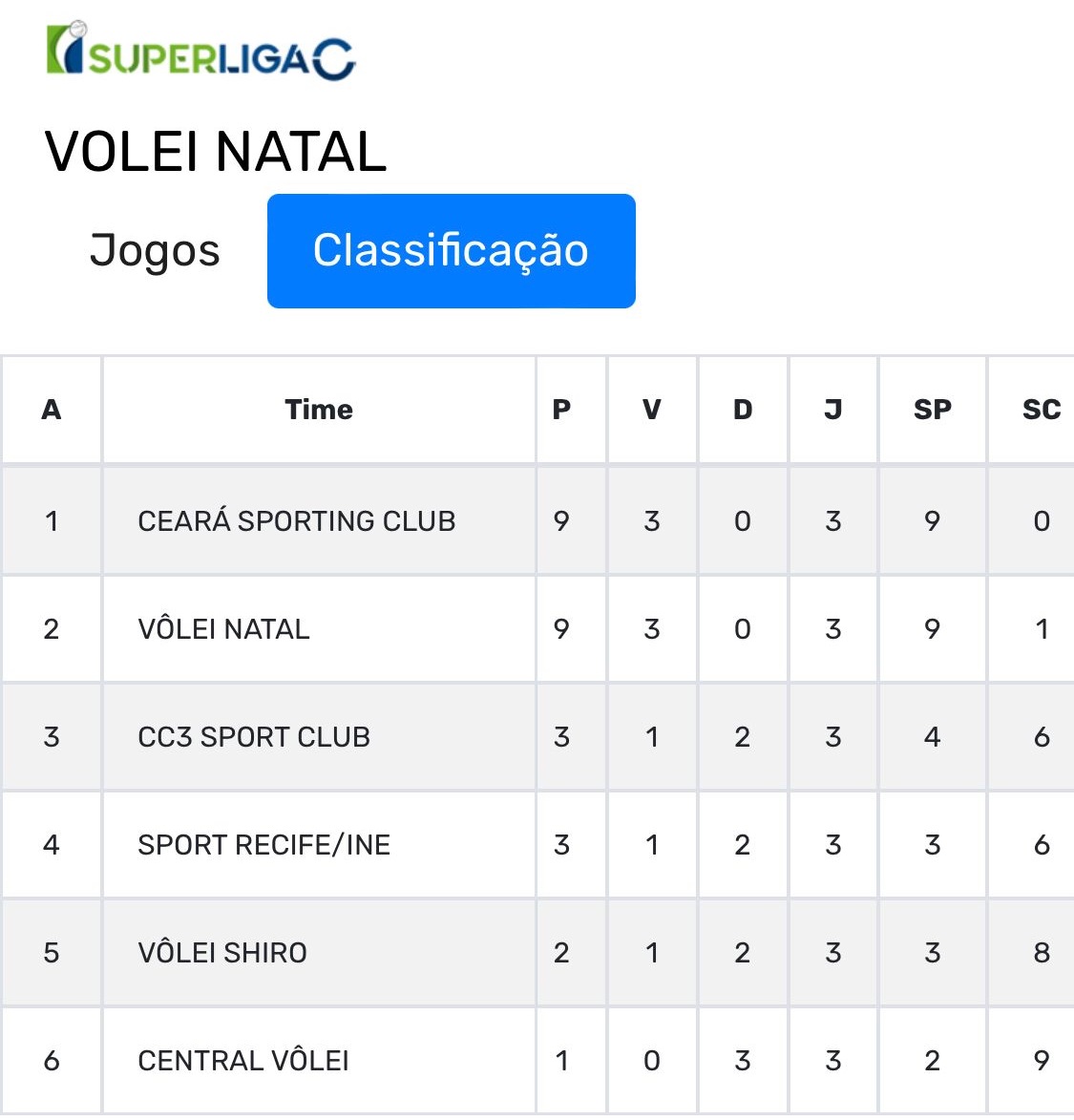Click the points value for VÔLEI SHIRO
The width and height of the screenshot is (1074, 1120).
[x=562, y=953]
